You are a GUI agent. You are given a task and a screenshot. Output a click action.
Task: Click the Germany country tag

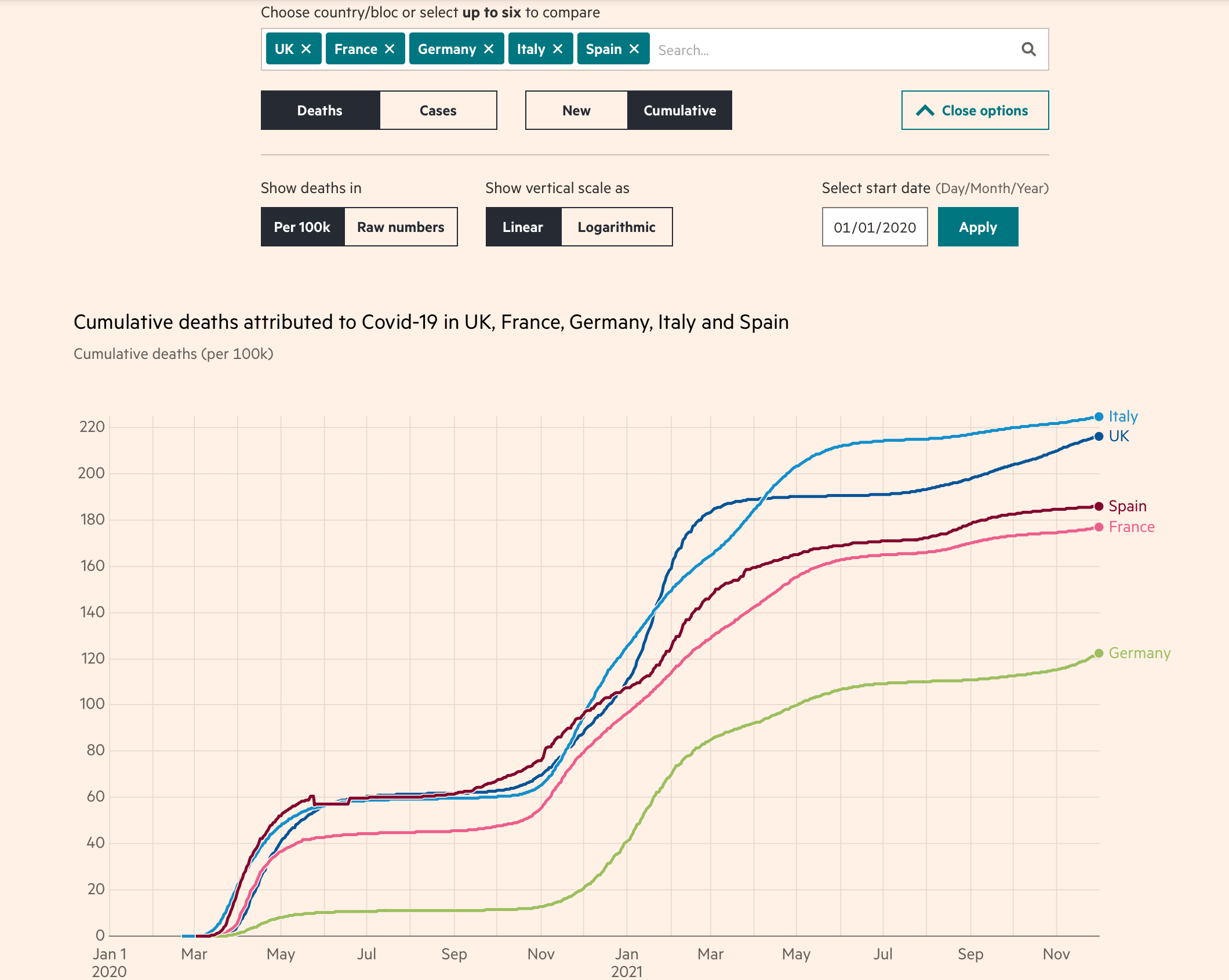click(456, 49)
